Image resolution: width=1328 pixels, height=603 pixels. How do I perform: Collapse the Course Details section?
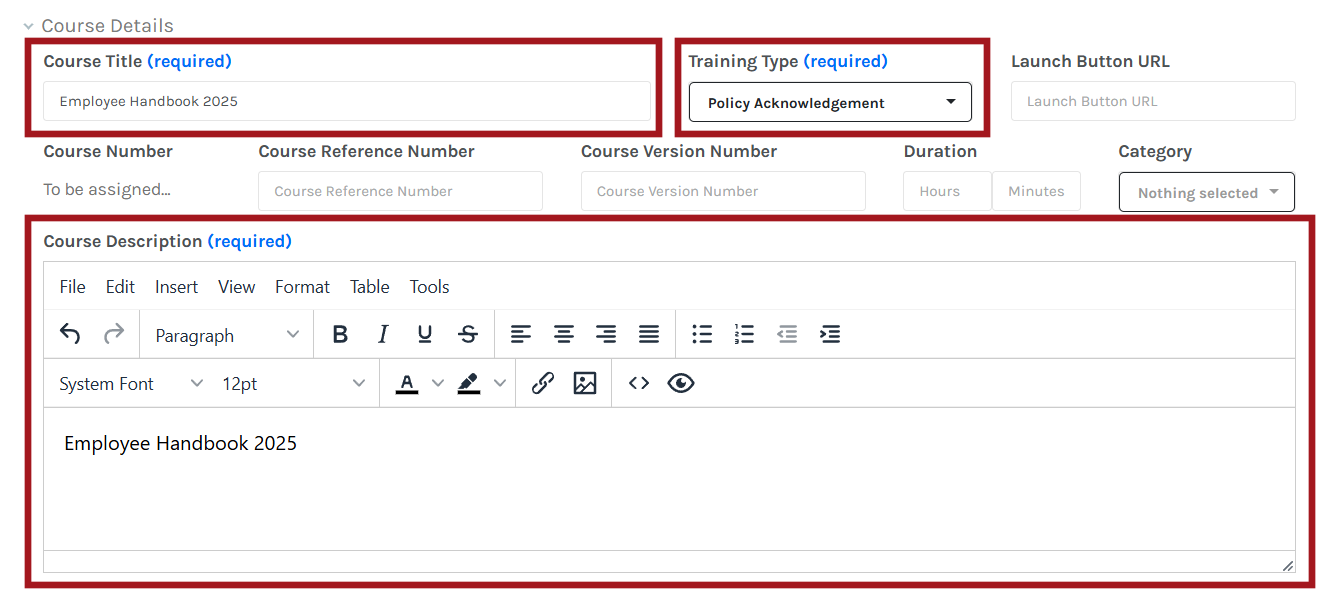(x=29, y=26)
